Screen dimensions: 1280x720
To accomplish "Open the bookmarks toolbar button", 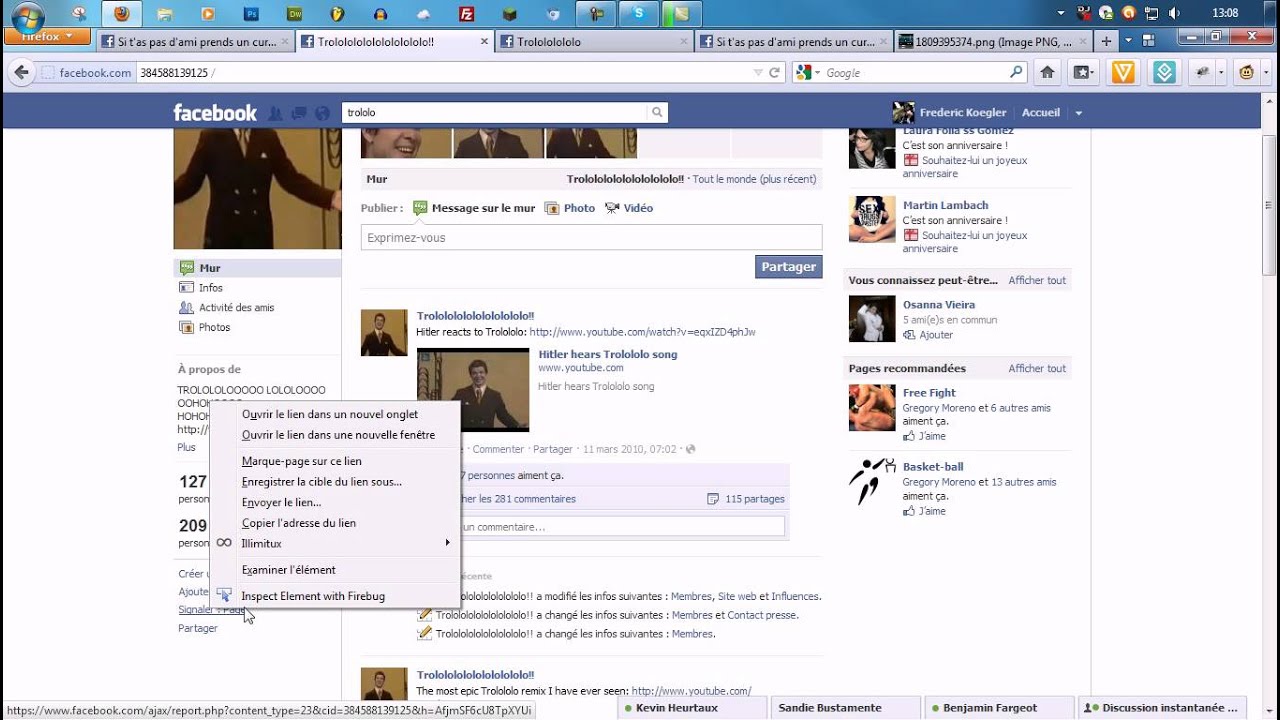I will click(1083, 72).
